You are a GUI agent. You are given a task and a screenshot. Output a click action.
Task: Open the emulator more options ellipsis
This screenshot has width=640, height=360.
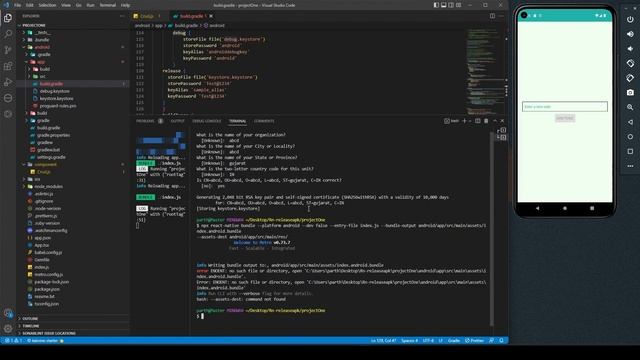[630, 166]
